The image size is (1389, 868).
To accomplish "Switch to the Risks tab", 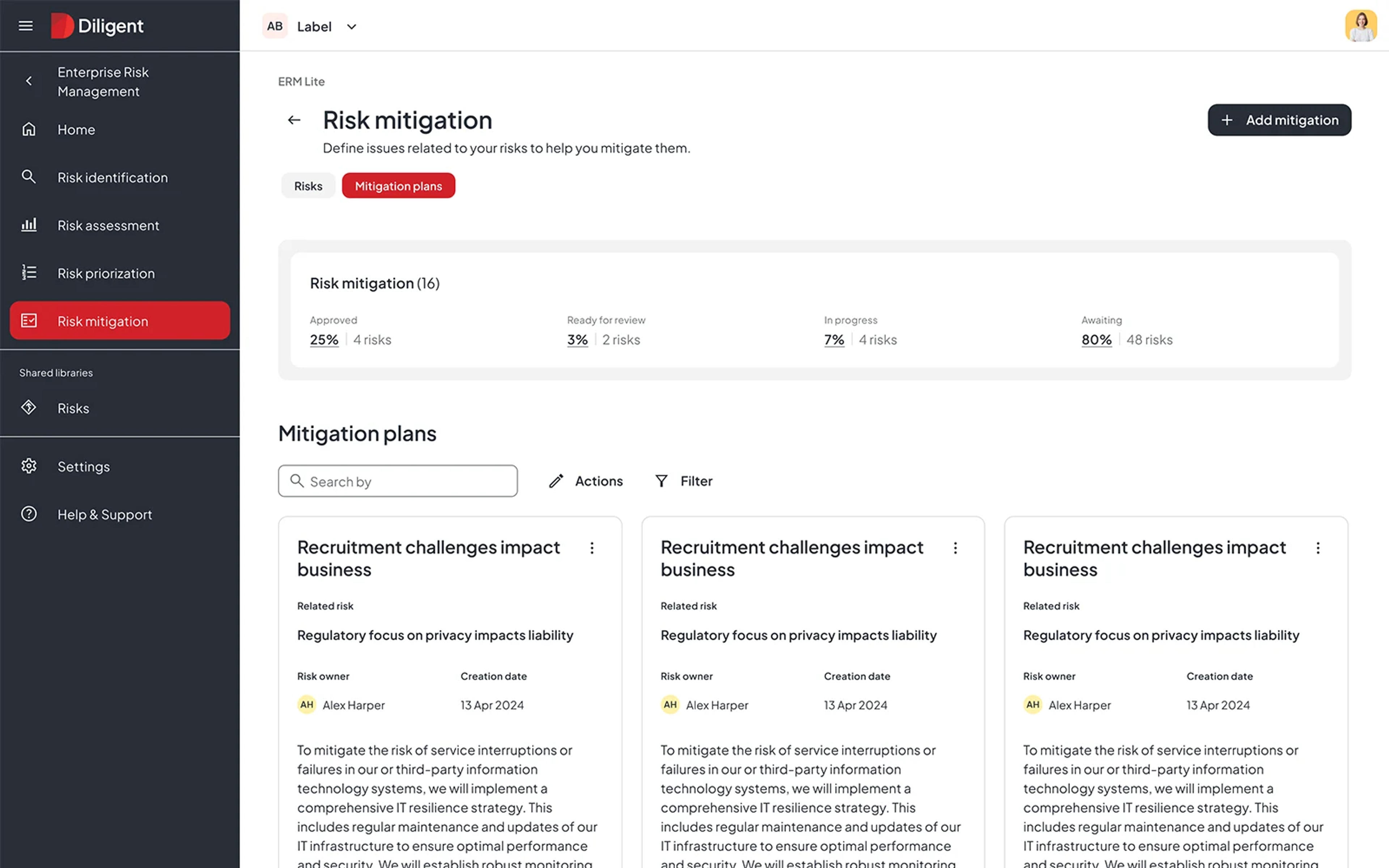I will tap(308, 186).
